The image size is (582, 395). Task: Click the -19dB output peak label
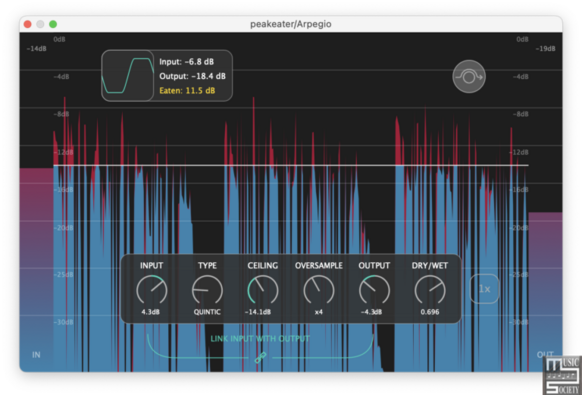pos(545,49)
